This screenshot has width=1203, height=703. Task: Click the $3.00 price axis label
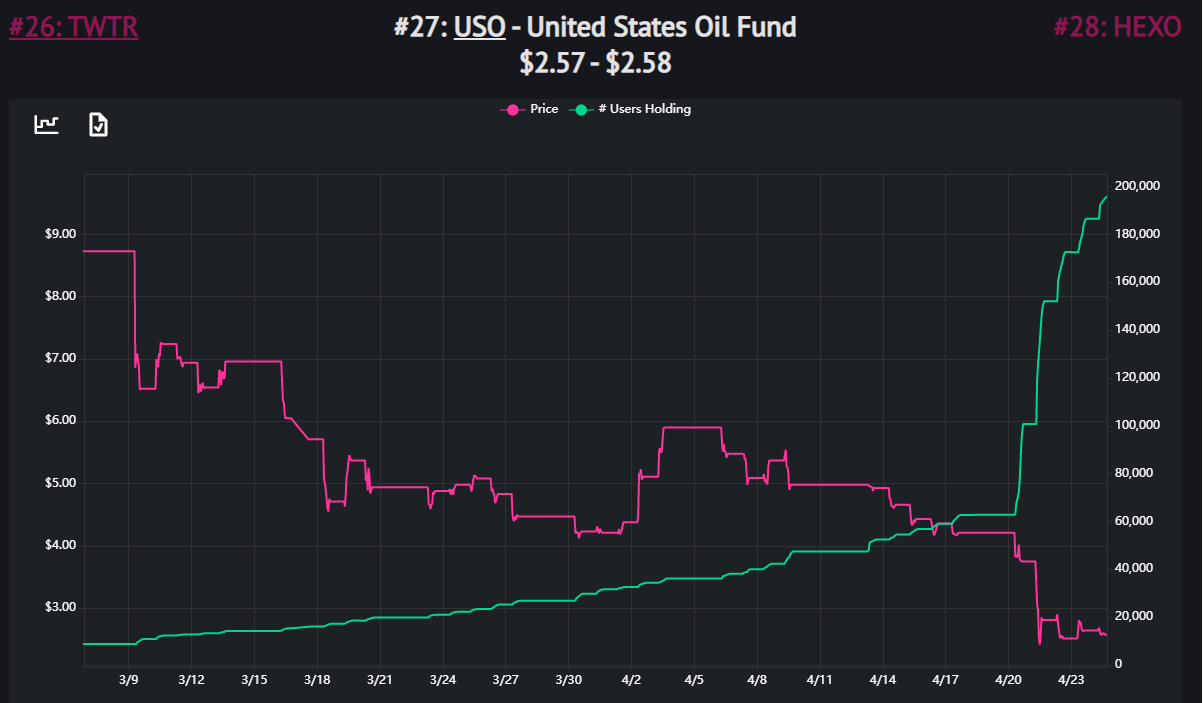[60, 607]
